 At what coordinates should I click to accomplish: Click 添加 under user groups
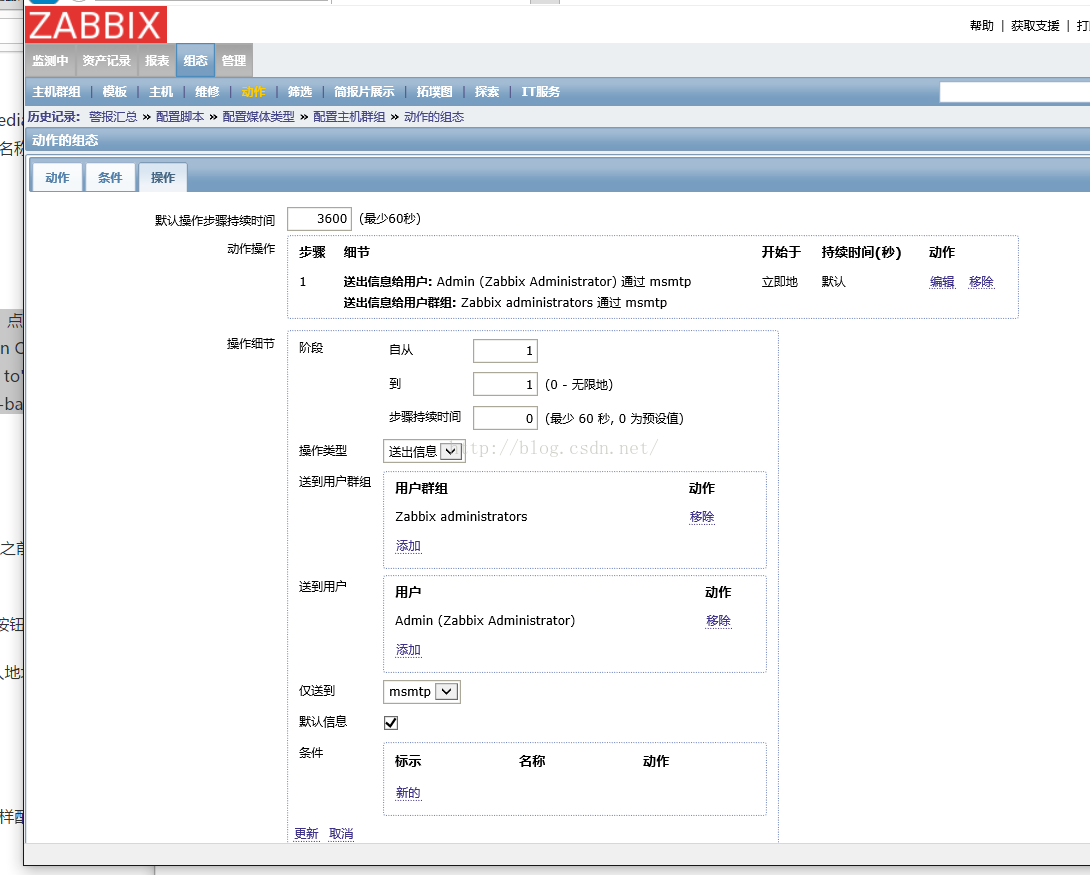click(x=408, y=546)
